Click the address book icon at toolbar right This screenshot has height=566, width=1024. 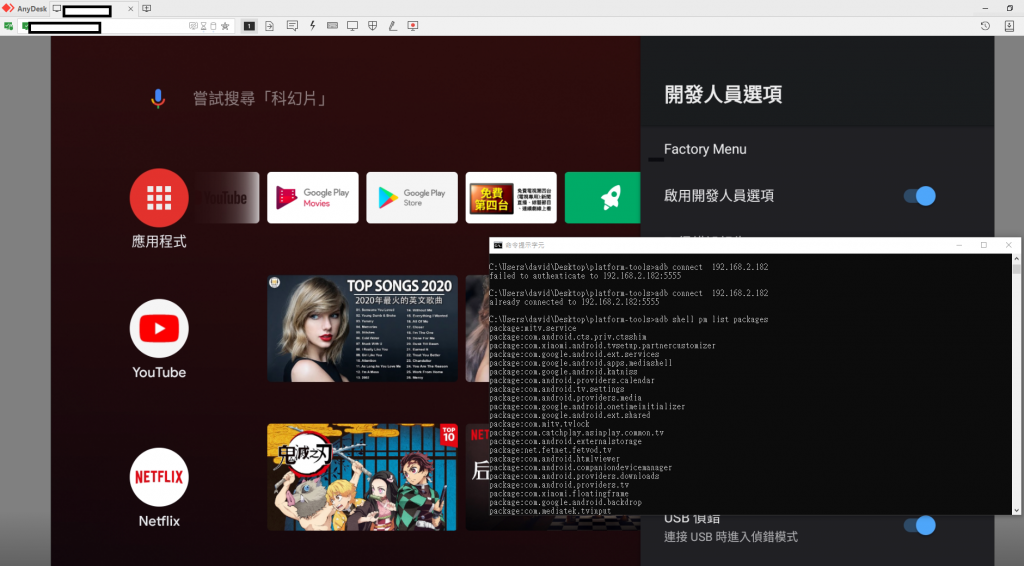[1005, 25]
